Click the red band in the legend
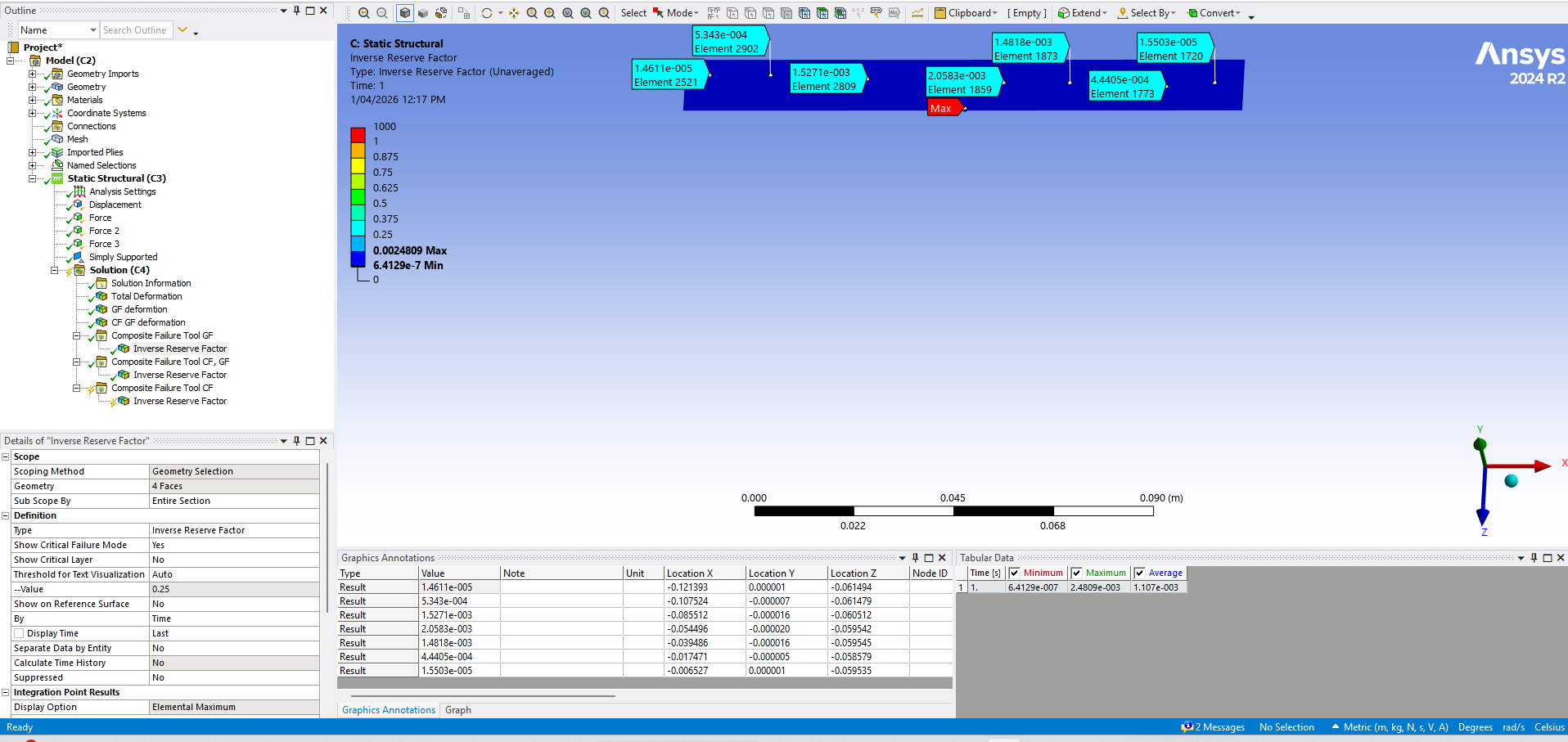 pyautogui.click(x=358, y=135)
